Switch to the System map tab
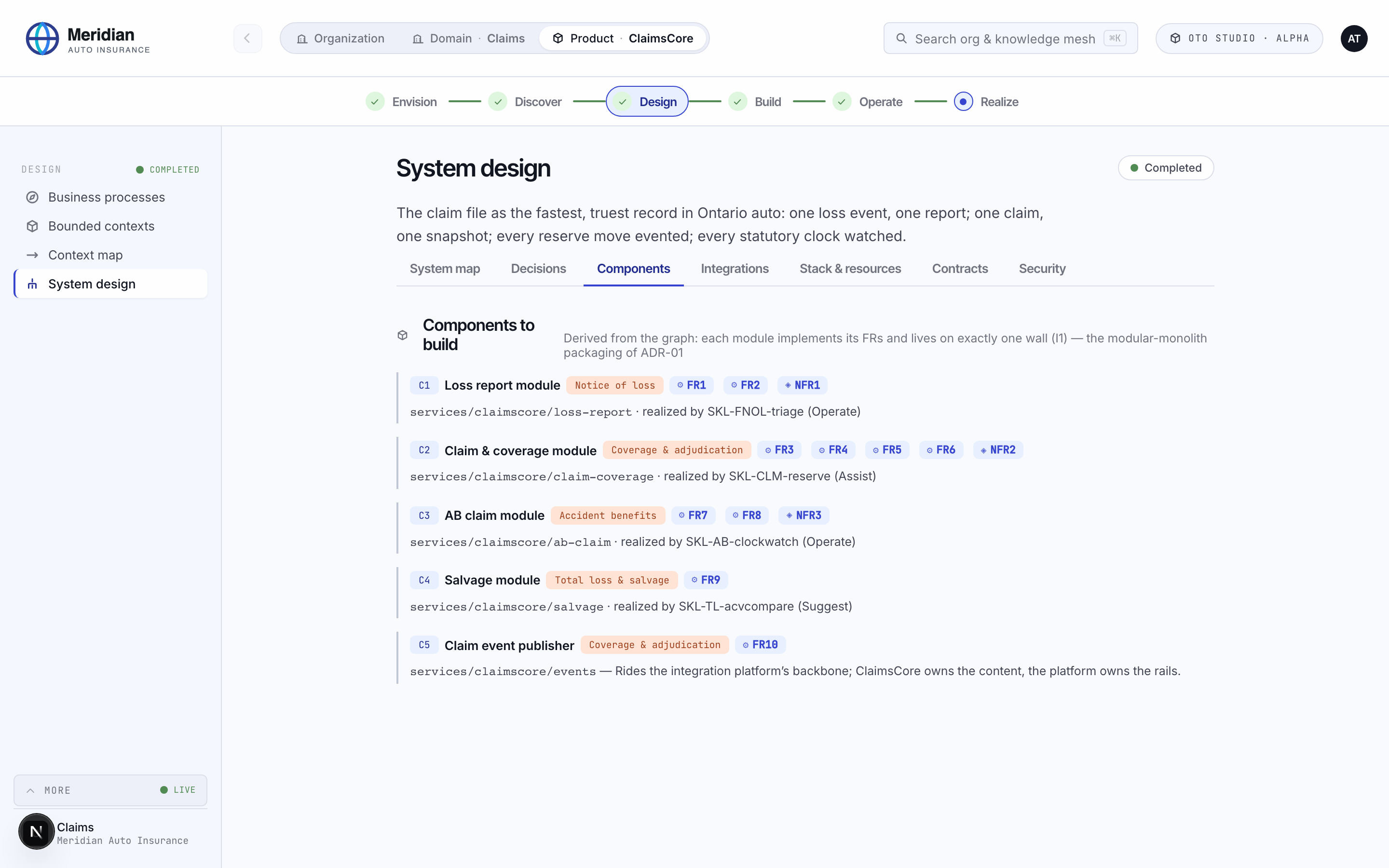This screenshot has height=868, width=1389. coord(445,269)
